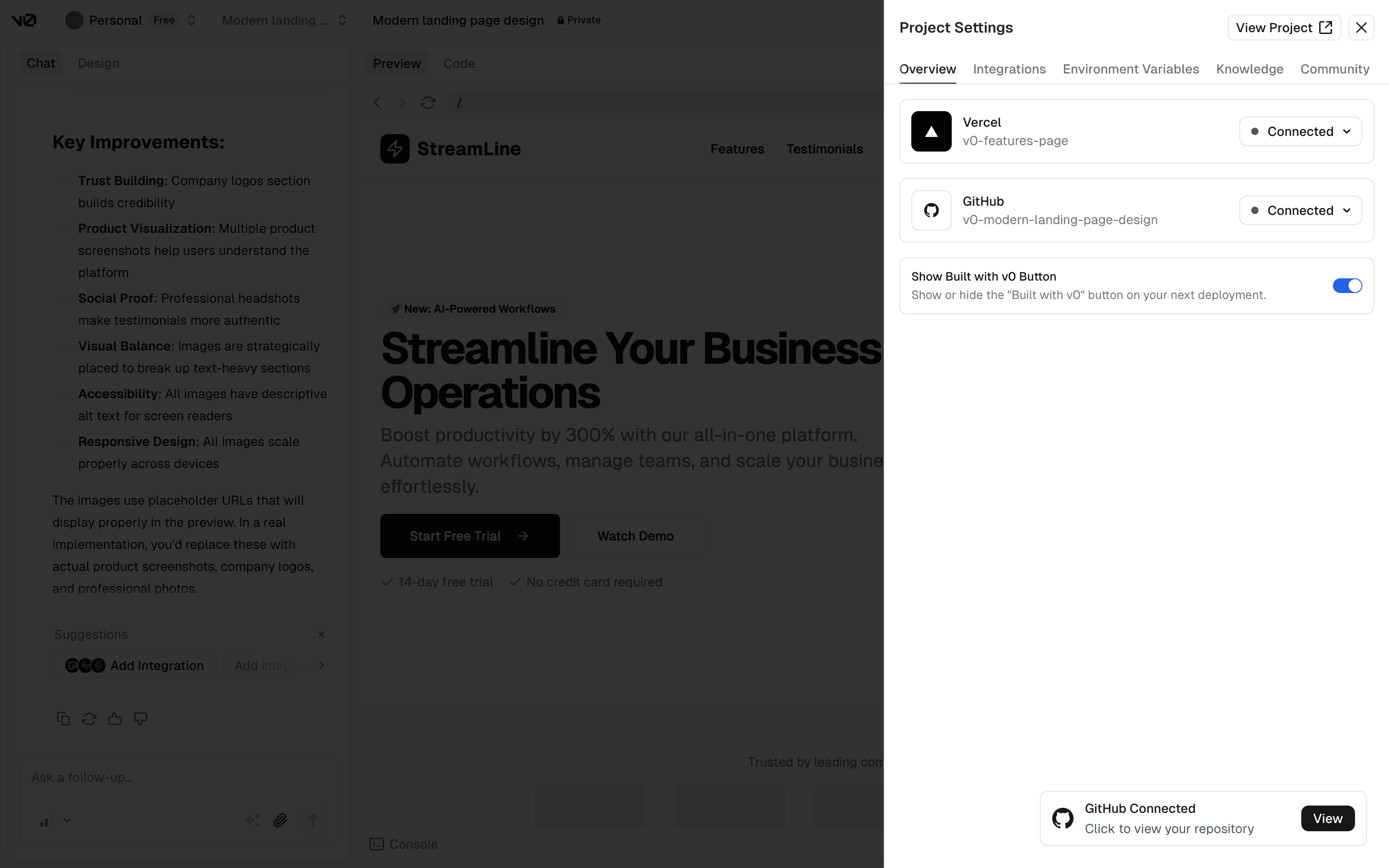Image resolution: width=1389 pixels, height=868 pixels.
Task: Click the View Project button
Action: click(1283, 28)
